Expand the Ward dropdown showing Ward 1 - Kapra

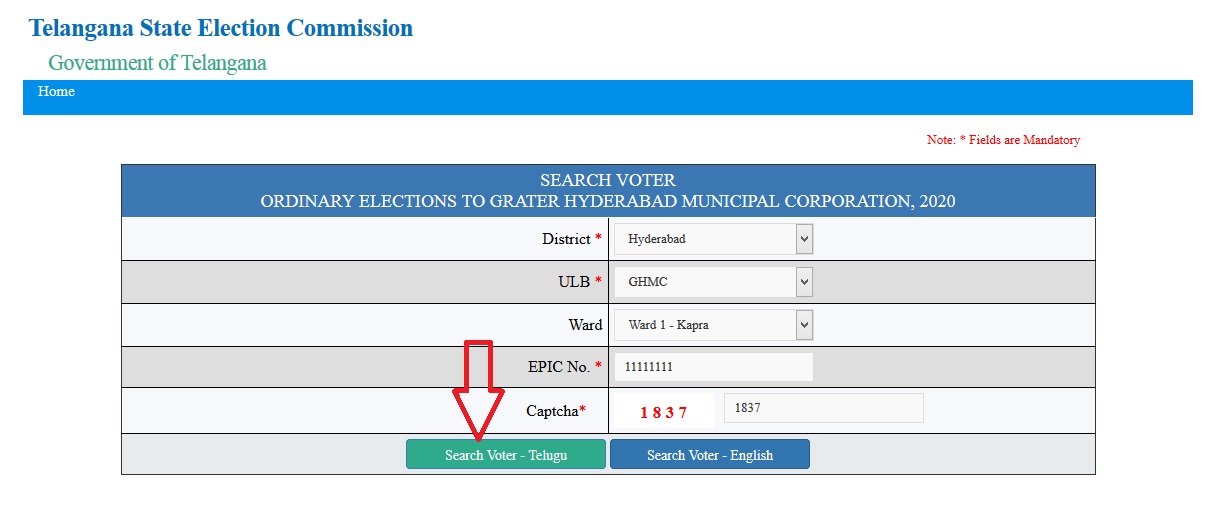click(713, 325)
